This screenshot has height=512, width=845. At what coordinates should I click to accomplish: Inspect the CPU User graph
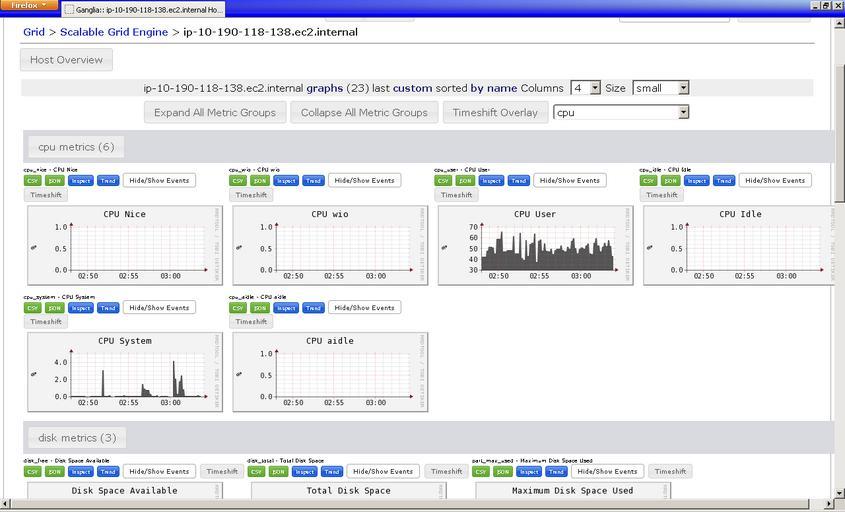click(491, 181)
